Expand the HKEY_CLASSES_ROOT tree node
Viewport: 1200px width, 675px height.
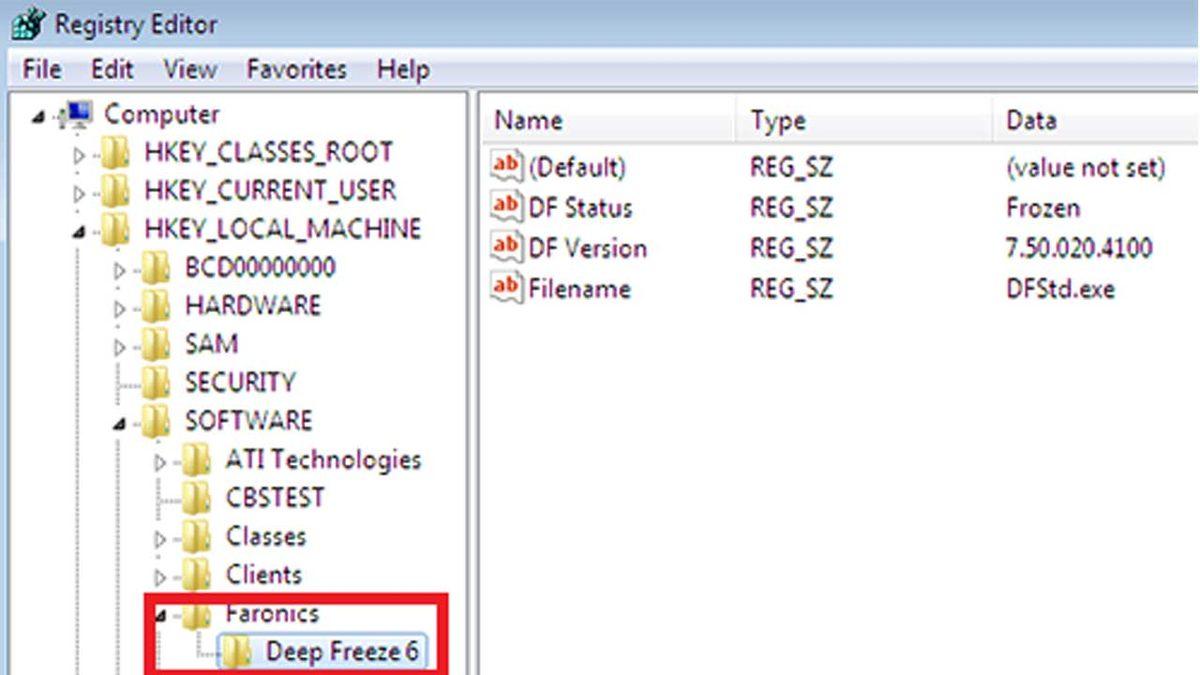click(x=80, y=155)
